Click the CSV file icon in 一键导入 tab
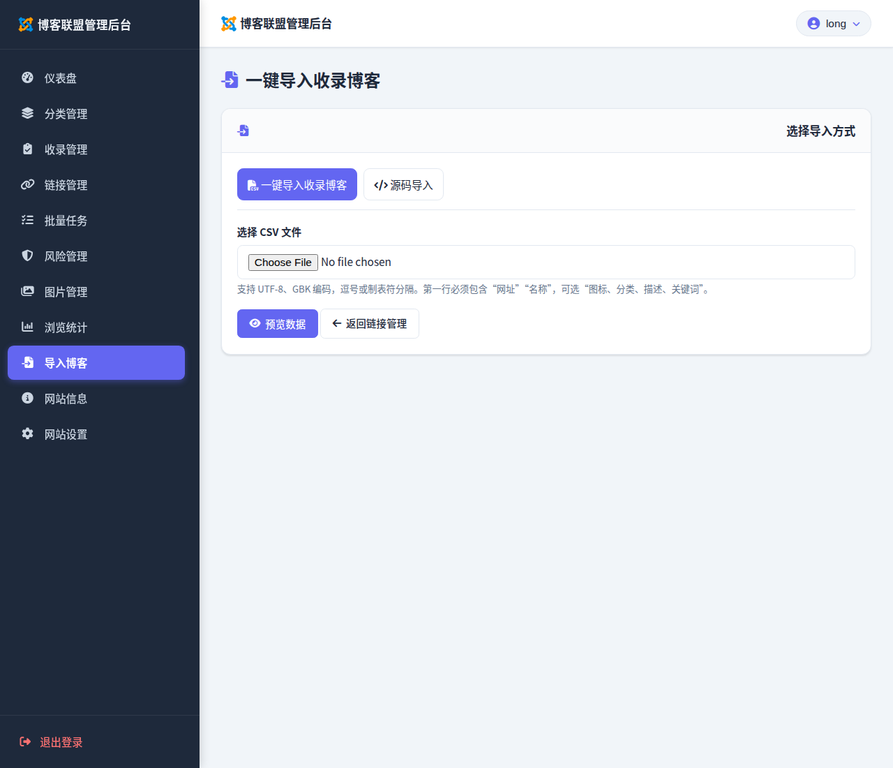893x768 pixels. [x=252, y=186]
